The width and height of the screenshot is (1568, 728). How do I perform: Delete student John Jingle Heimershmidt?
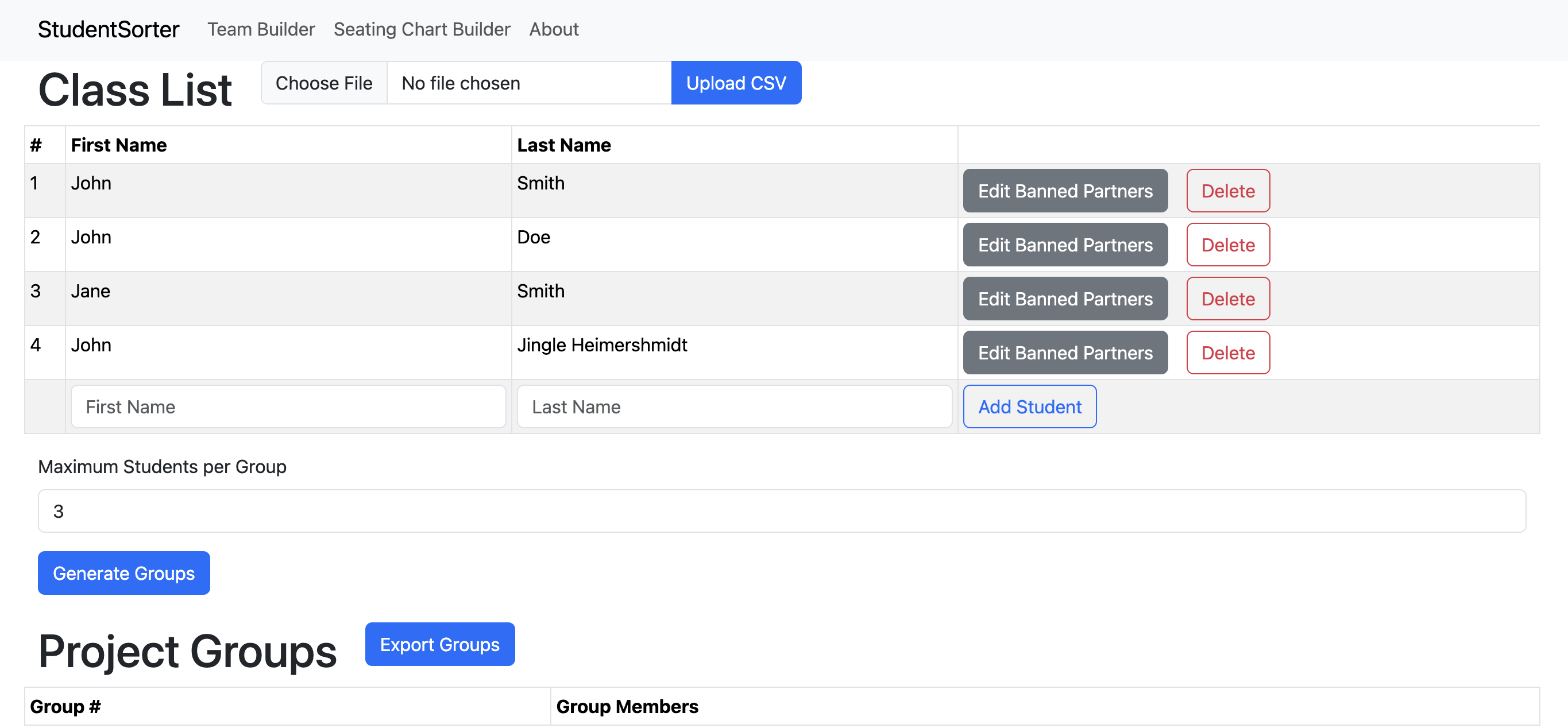click(1227, 353)
